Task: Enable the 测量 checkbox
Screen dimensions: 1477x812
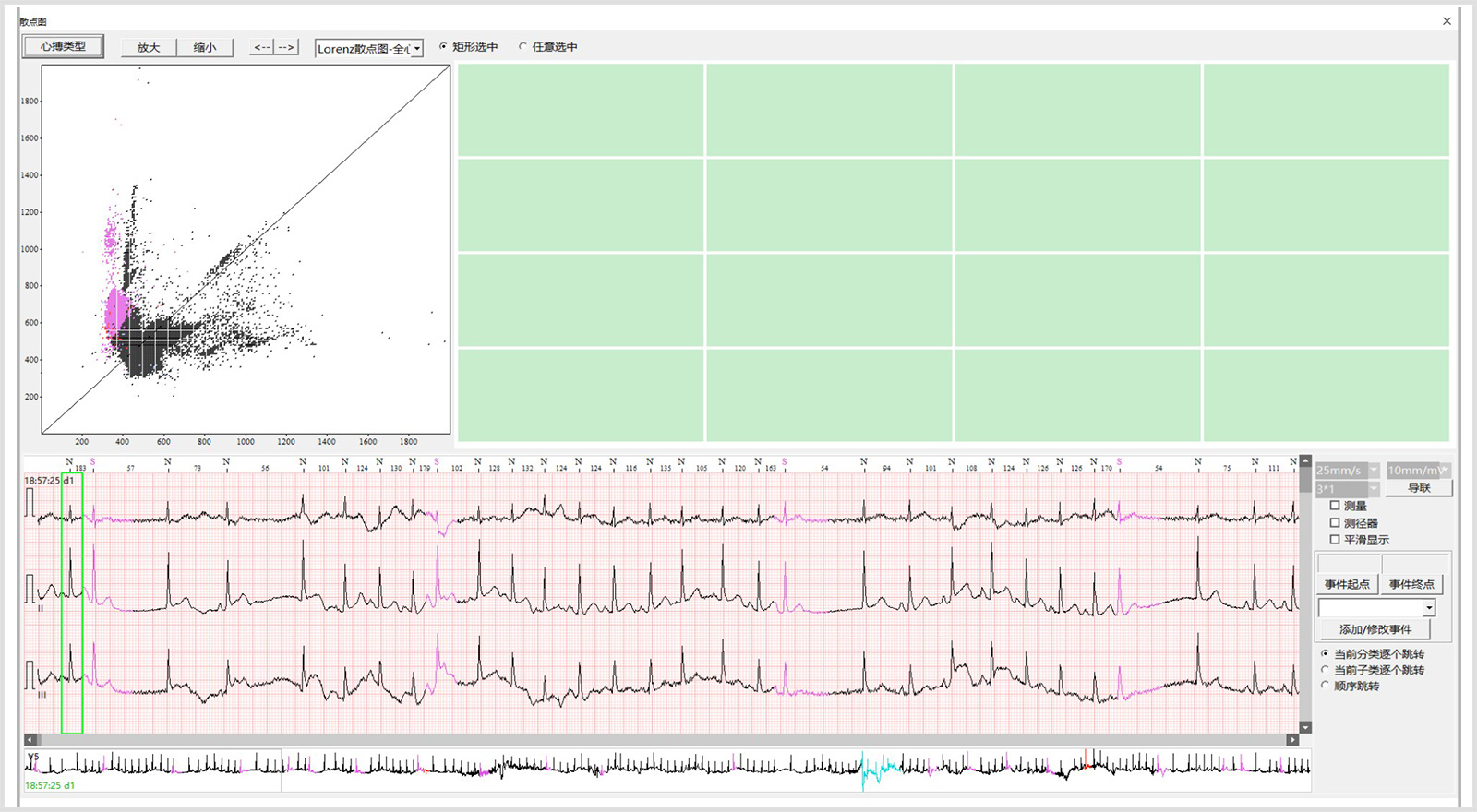Action: pyautogui.click(x=1335, y=506)
